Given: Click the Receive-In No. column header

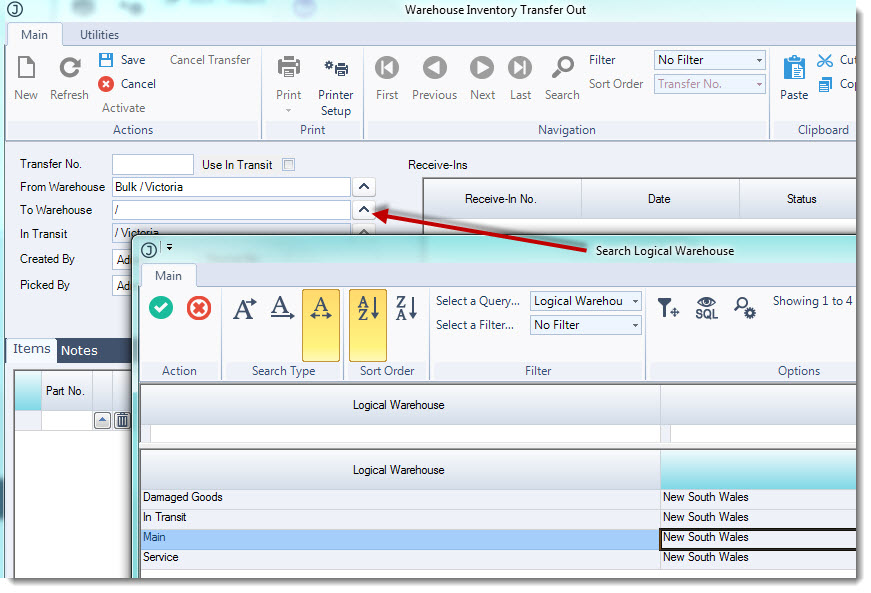Looking at the screenshot, I should 502,199.
